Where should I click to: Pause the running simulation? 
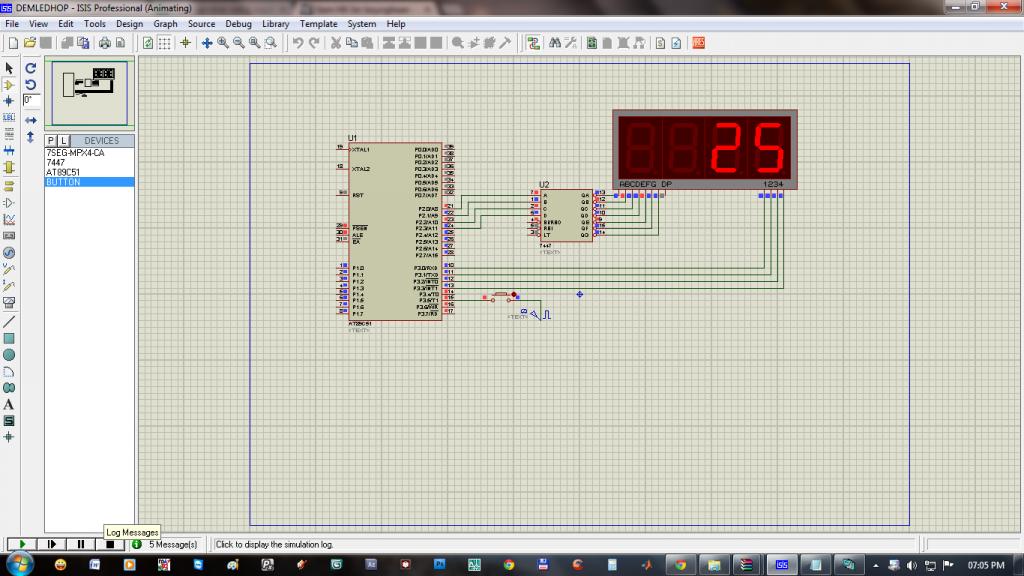[81, 544]
